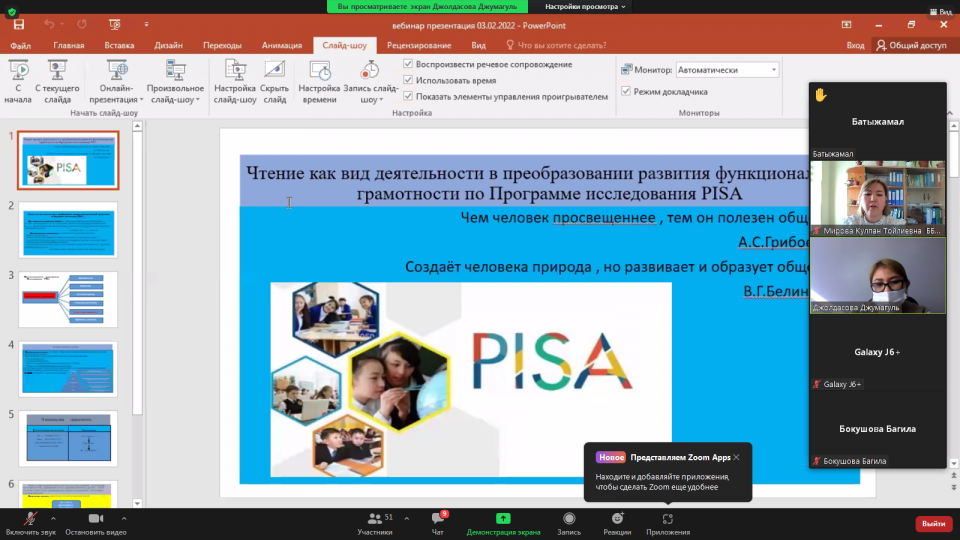
Task: Click 'Вход' sign-in link
Action: pyautogui.click(x=855, y=45)
